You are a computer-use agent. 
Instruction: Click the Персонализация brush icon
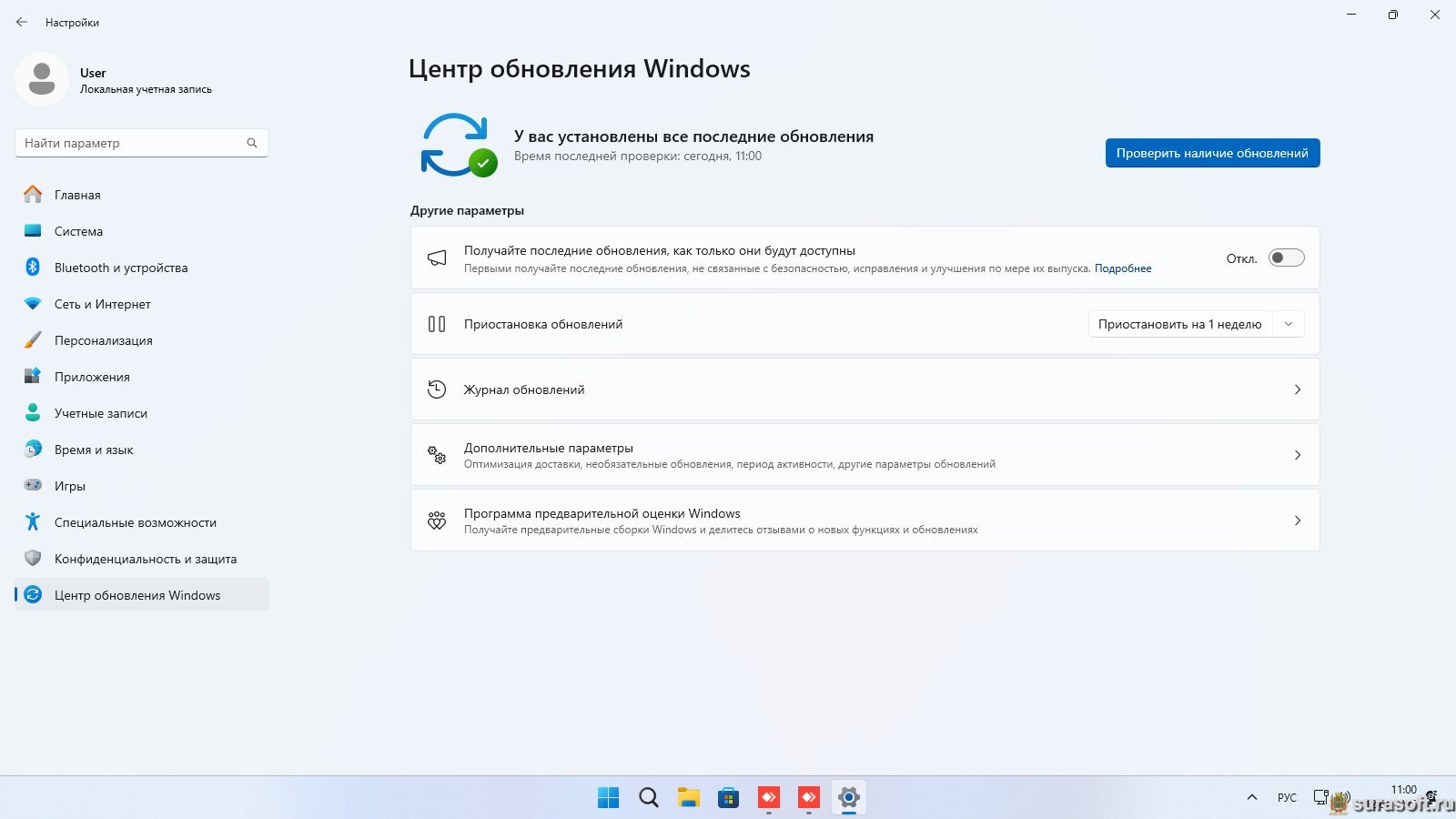coord(33,340)
